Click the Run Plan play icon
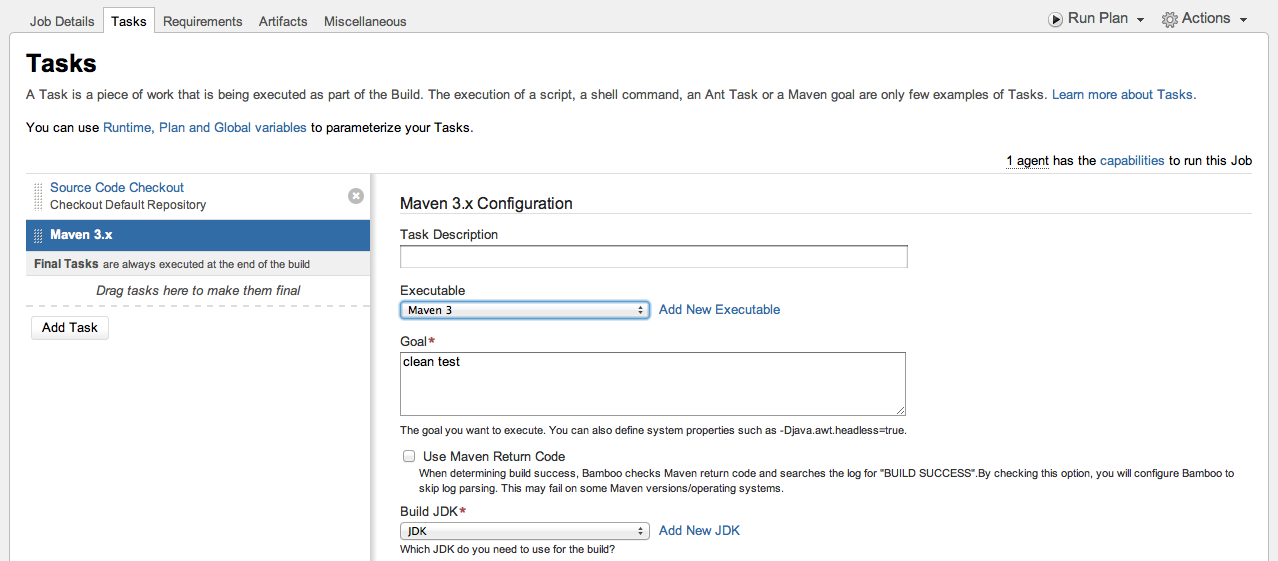This screenshot has width=1278, height=561. [1055, 19]
